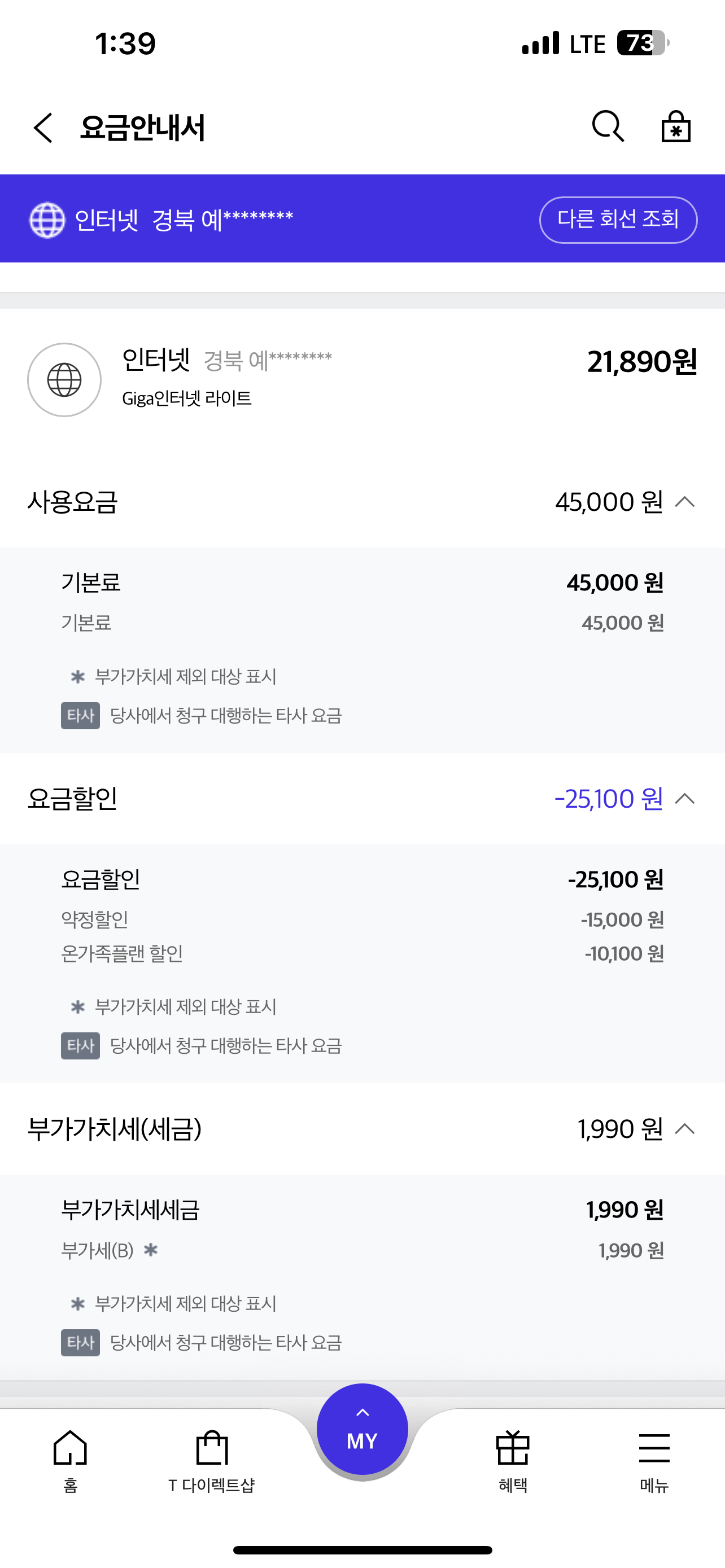Tap the Giga인터넷 라이트 plan name
Screen dimensions: 725x1568
click(x=187, y=398)
